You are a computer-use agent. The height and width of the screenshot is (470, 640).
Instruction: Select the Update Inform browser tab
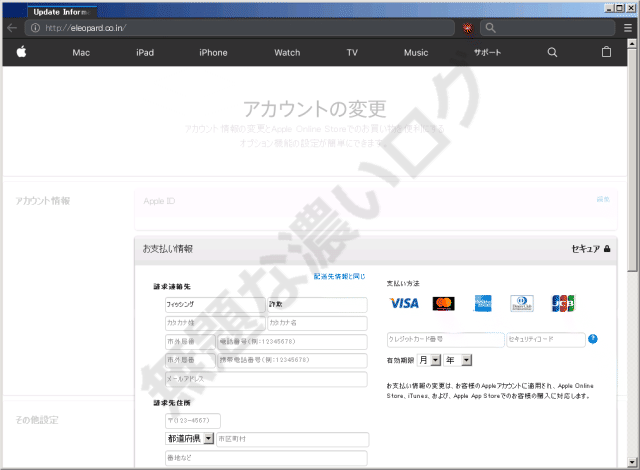coord(62,12)
